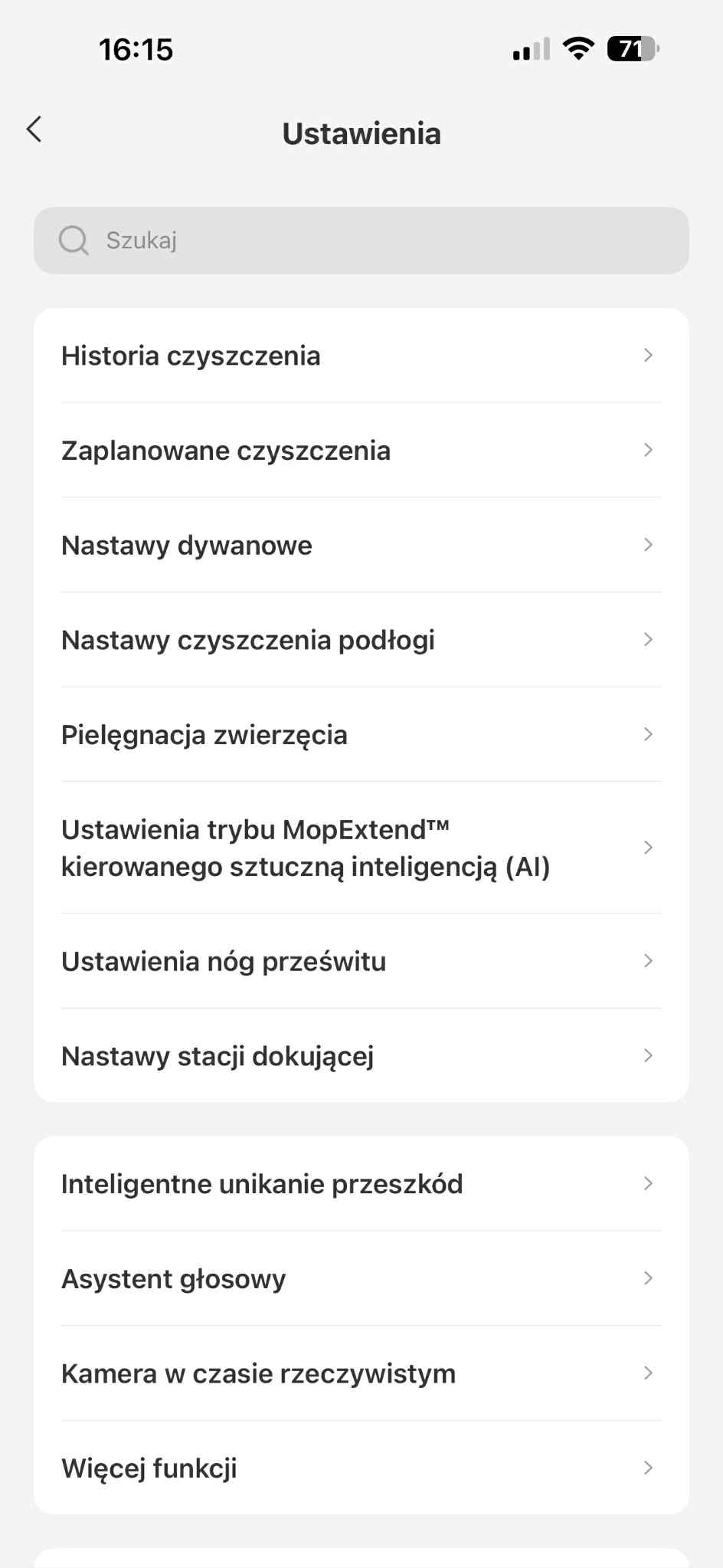723x1568 pixels.
Task: Tap the Wi-Fi status icon
Action: click(578, 49)
